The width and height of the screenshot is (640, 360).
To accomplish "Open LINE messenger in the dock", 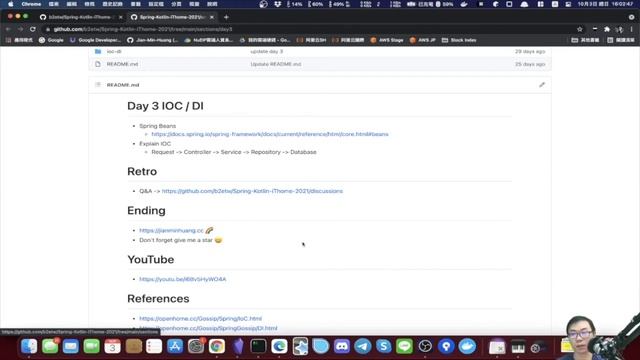I will pyautogui.click(x=404, y=347).
